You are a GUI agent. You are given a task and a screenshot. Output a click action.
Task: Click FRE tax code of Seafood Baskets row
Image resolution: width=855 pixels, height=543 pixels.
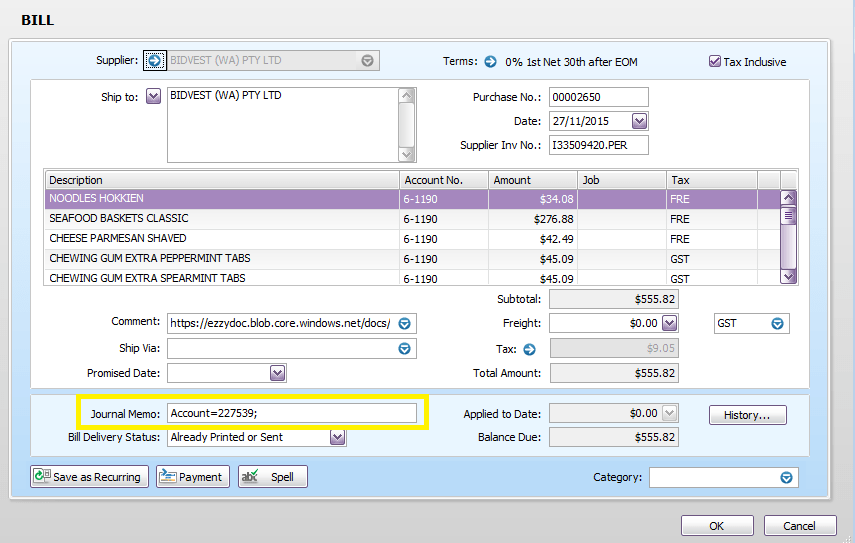coord(712,219)
